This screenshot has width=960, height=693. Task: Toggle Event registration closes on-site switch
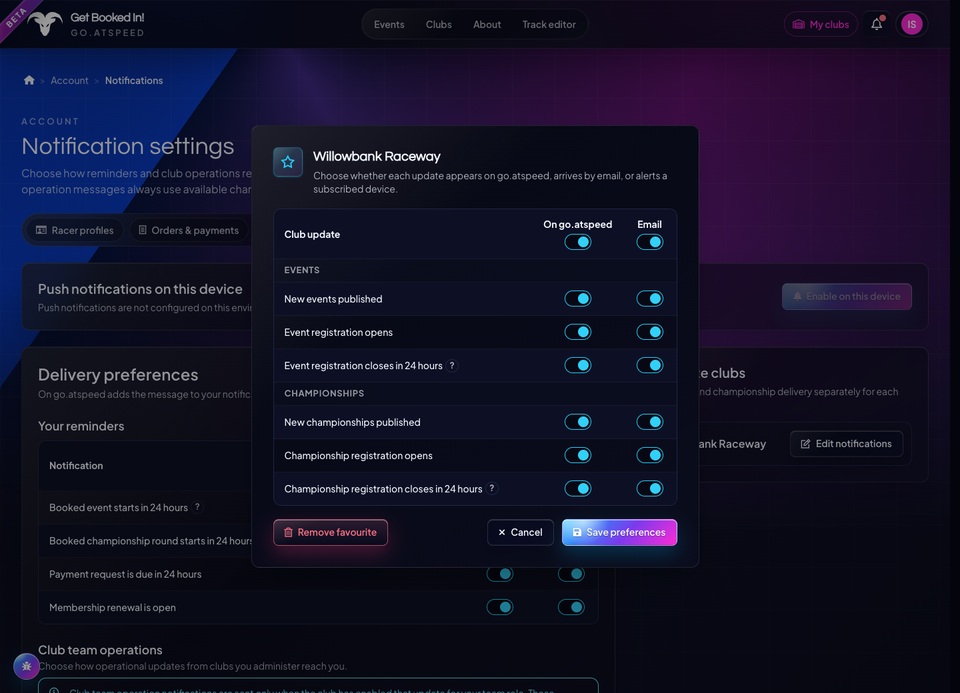pos(577,365)
